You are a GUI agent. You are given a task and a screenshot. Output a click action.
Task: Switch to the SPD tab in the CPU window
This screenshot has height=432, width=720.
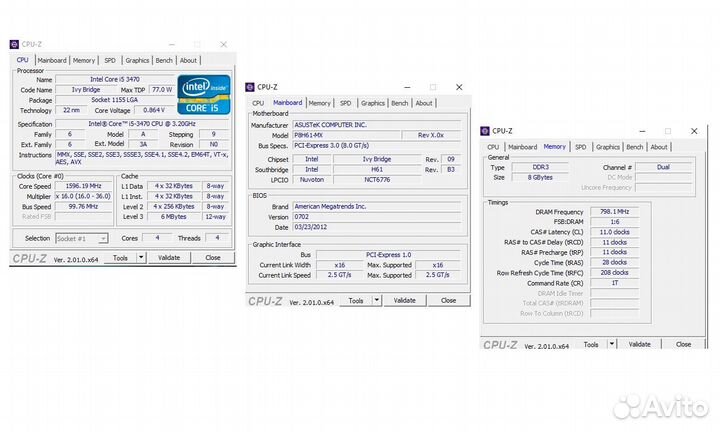pyautogui.click(x=110, y=60)
